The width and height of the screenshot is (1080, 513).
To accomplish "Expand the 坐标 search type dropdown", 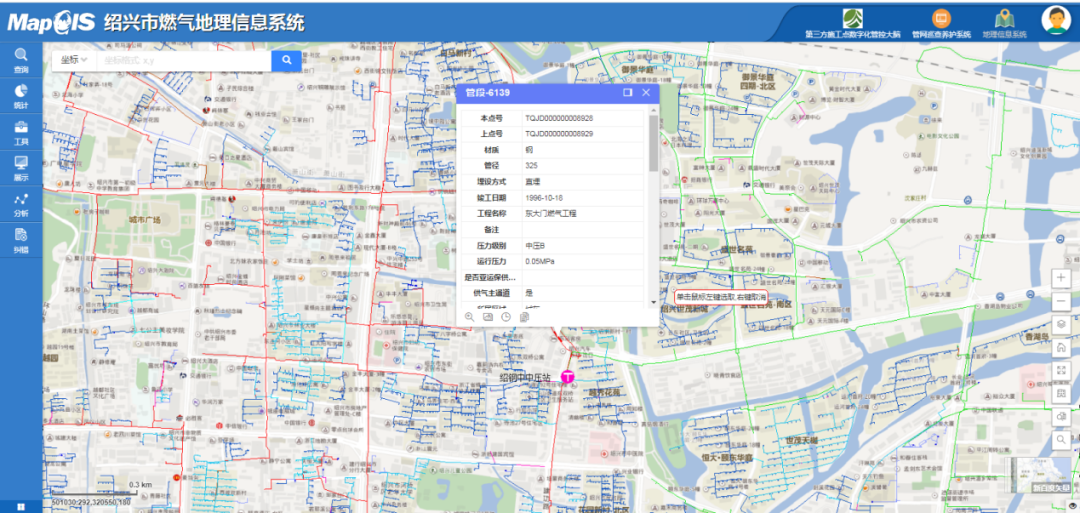I will 74,60.
